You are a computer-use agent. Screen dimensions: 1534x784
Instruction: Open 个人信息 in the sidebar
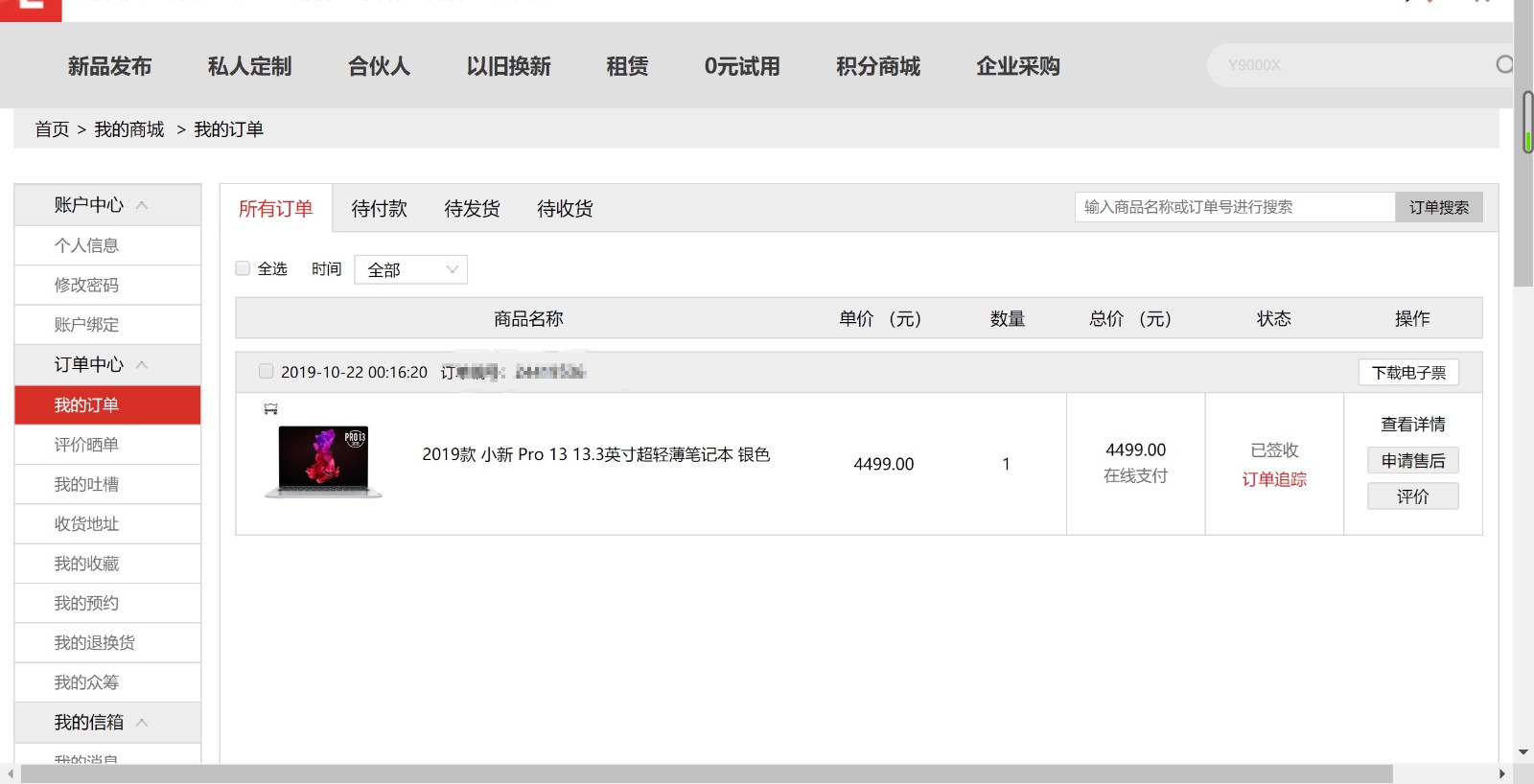[107, 245]
